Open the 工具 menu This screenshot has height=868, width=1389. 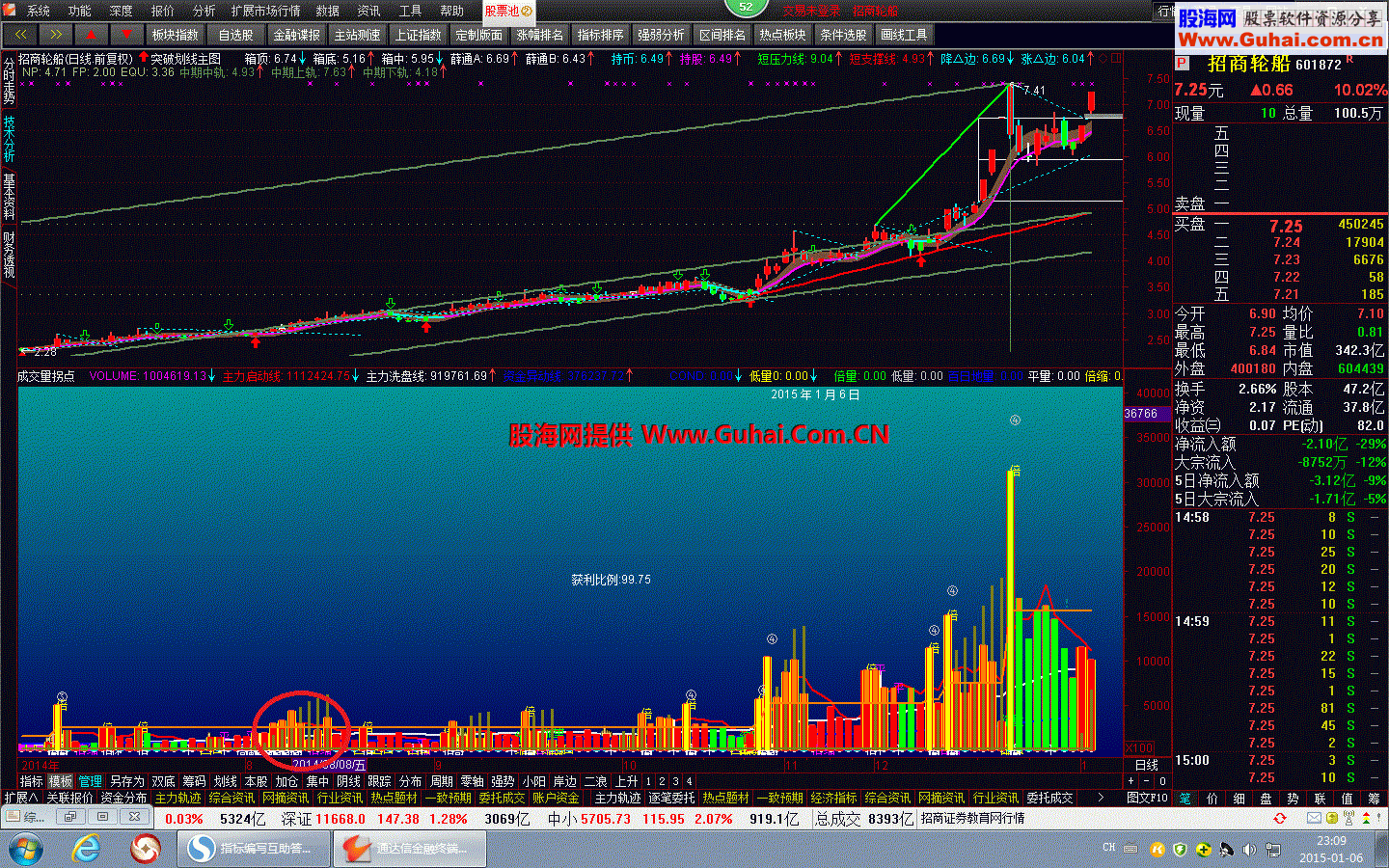point(411,11)
